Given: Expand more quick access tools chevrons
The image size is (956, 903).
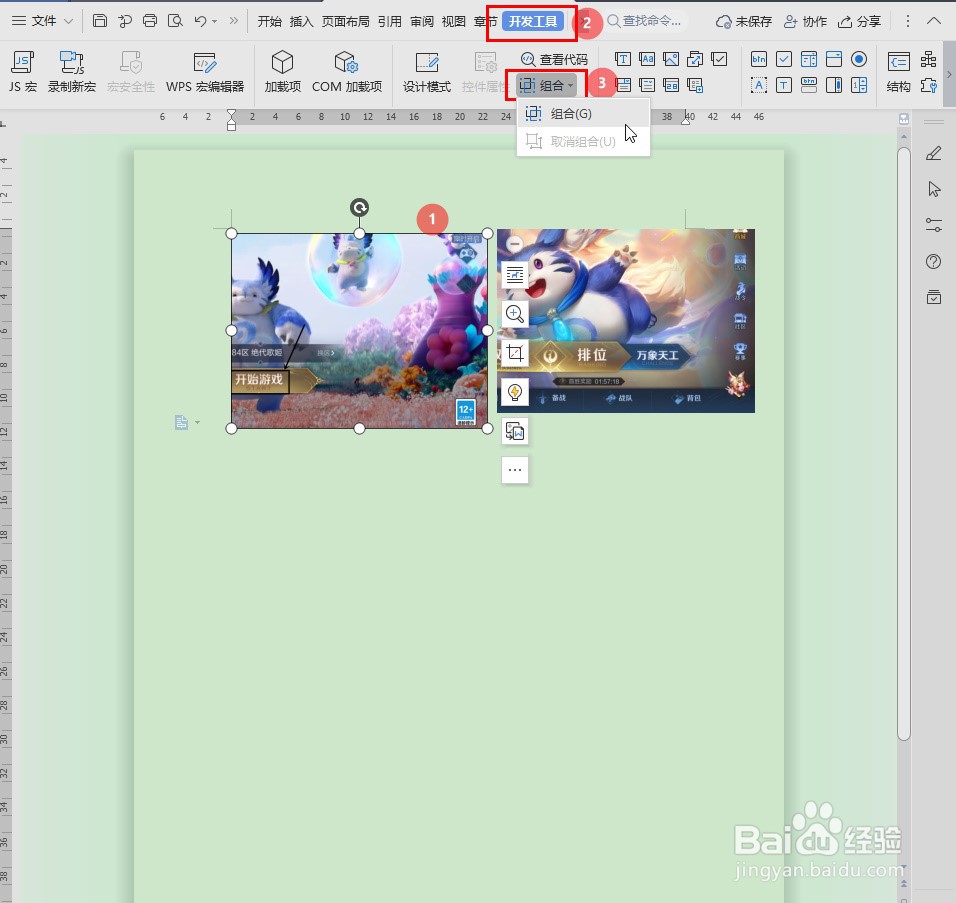Looking at the screenshot, I should [234, 21].
